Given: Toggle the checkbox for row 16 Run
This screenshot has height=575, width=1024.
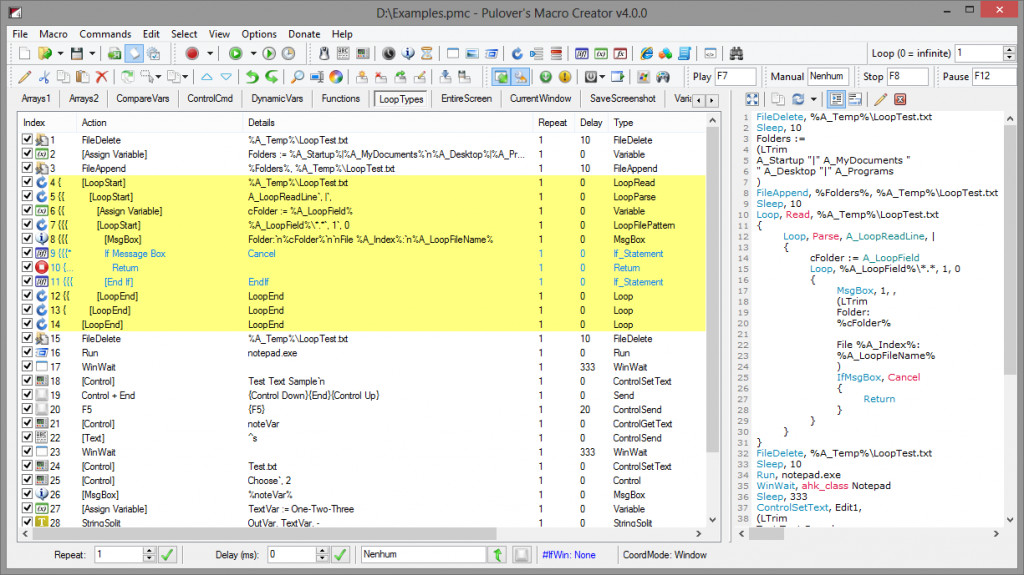Looking at the screenshot, I should pos(27,352).
